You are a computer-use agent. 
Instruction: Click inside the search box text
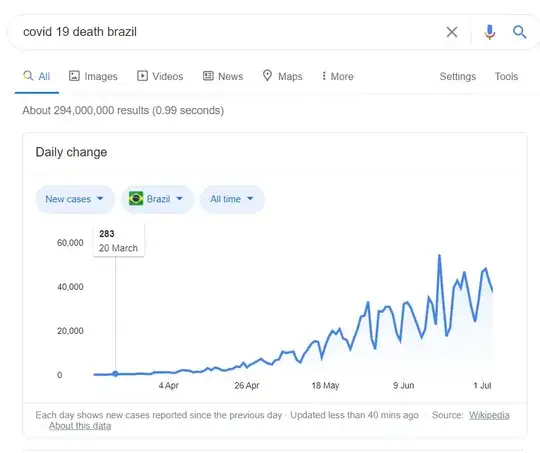click(x=80, y=32)
